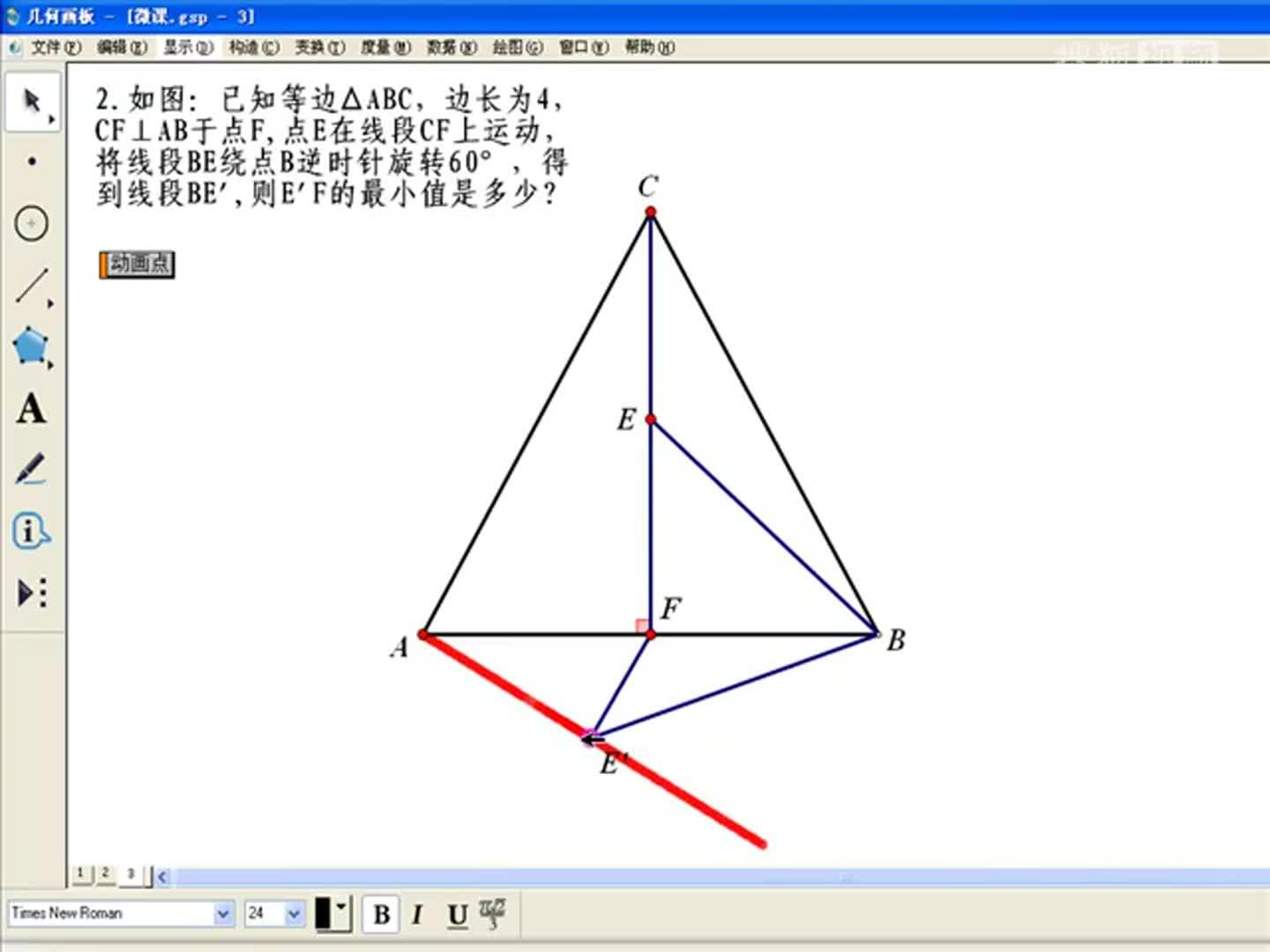Select the text tool labeled A
This screenshot has height=952, width=1270.
tap(32, 409)
